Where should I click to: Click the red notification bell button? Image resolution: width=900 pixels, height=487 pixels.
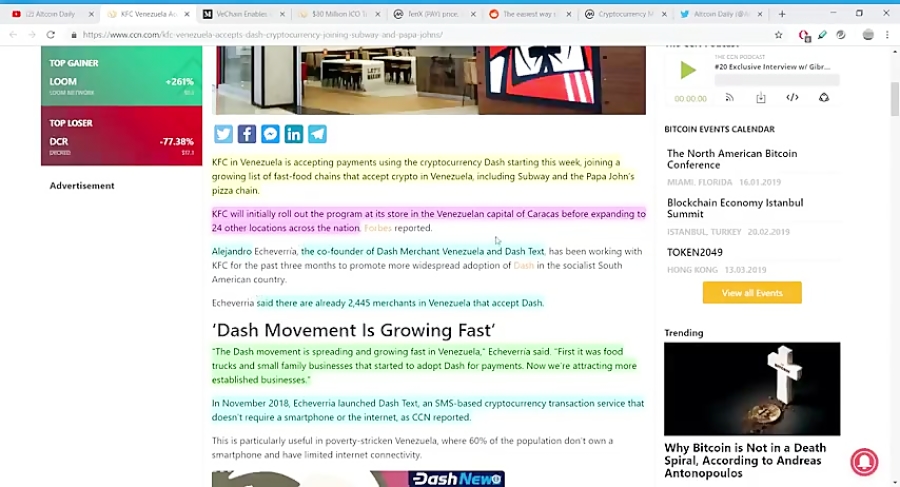pyautogui.click(x=864, y=461)
